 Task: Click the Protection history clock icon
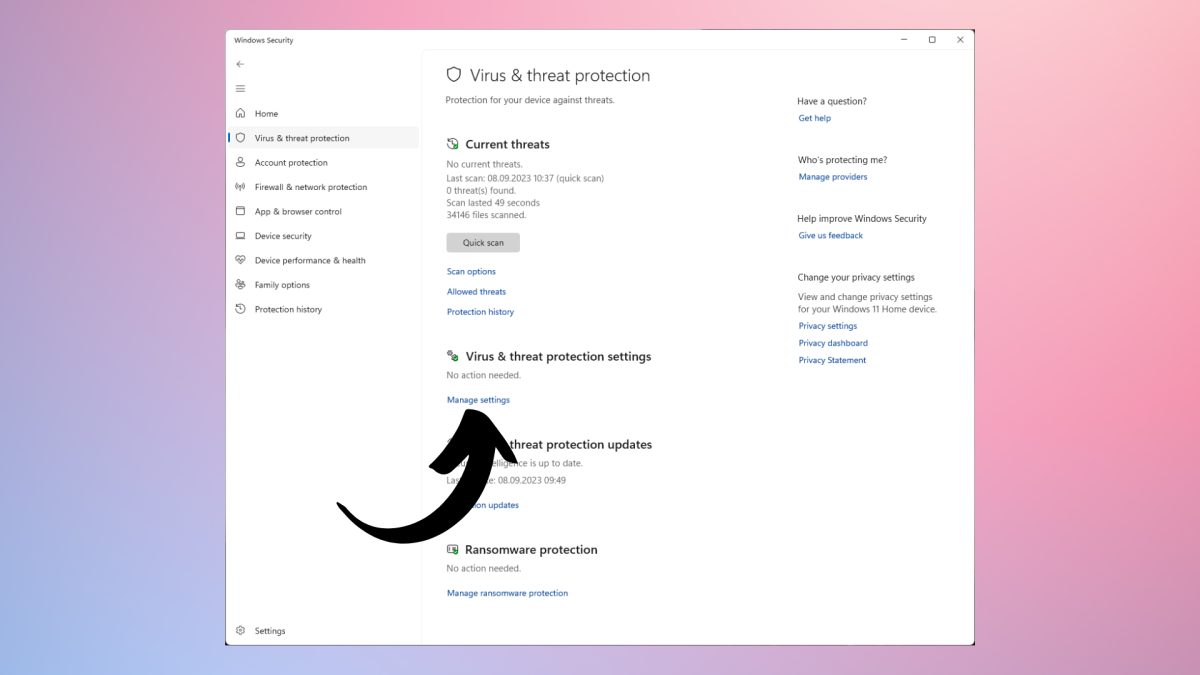[240, 309]
